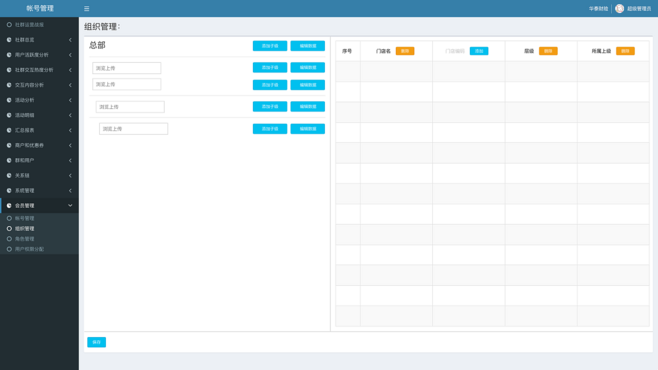658x370 pixels.
Task: Expand the 活动明细 chevron
Action: coord(70,115)
